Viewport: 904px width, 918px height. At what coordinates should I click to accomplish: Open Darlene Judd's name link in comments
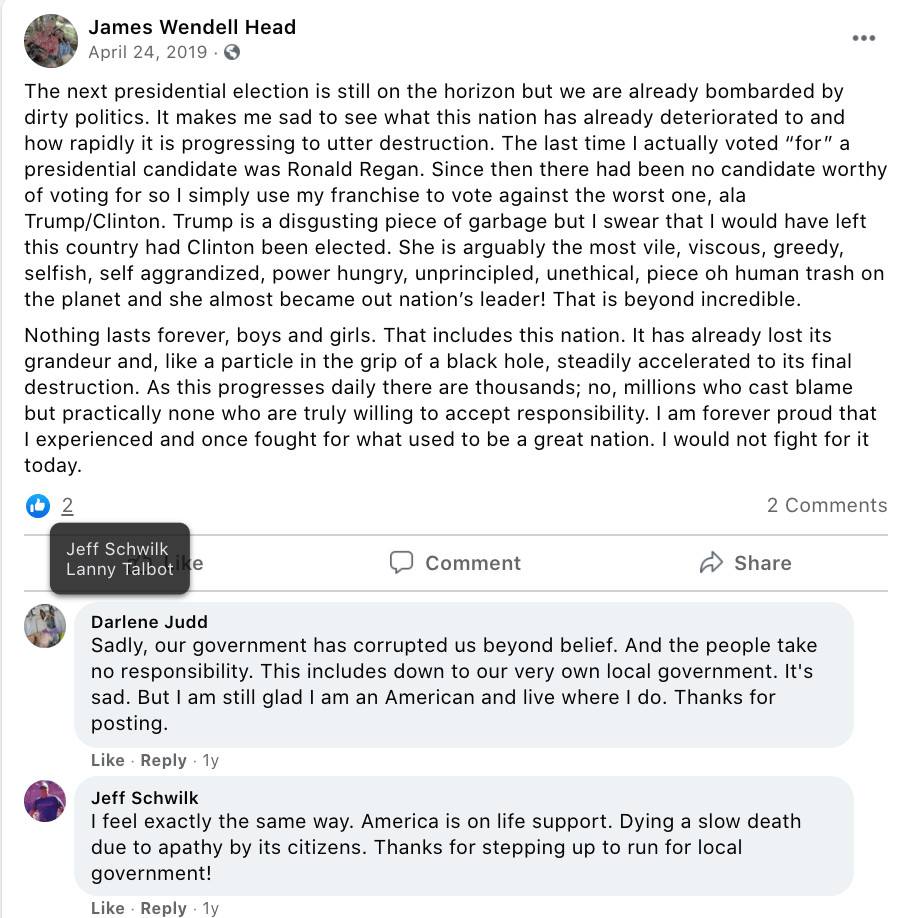coord(149,622)
